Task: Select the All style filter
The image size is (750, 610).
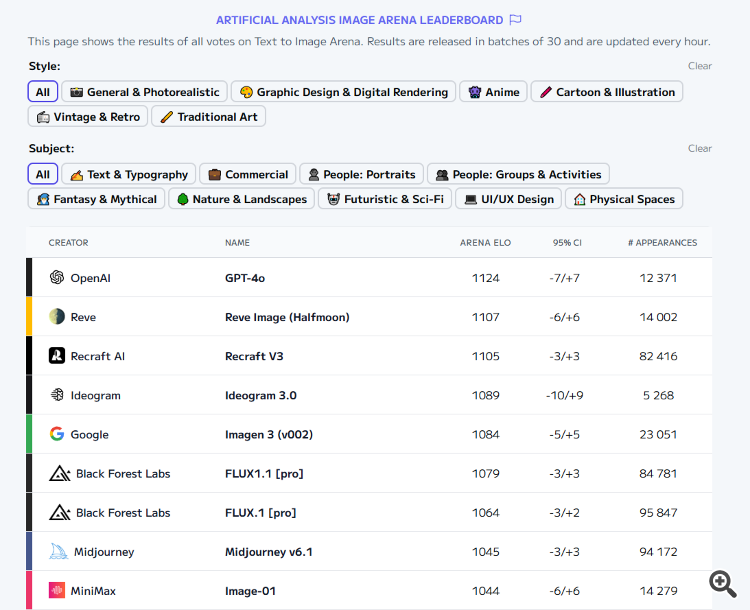Action: coord(43,91)
